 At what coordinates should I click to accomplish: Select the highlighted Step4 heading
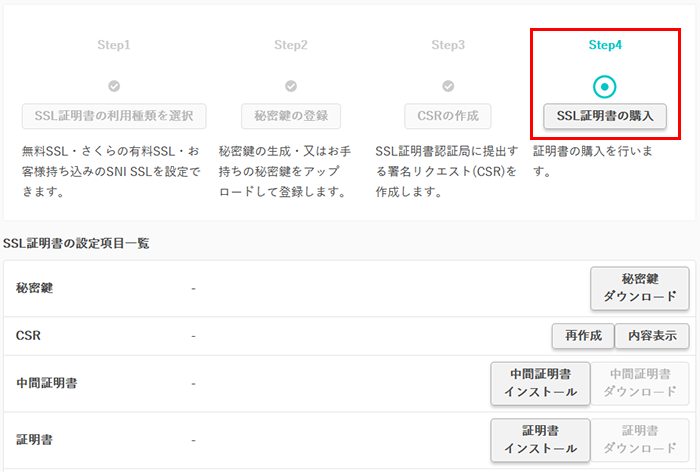[605, 45]
